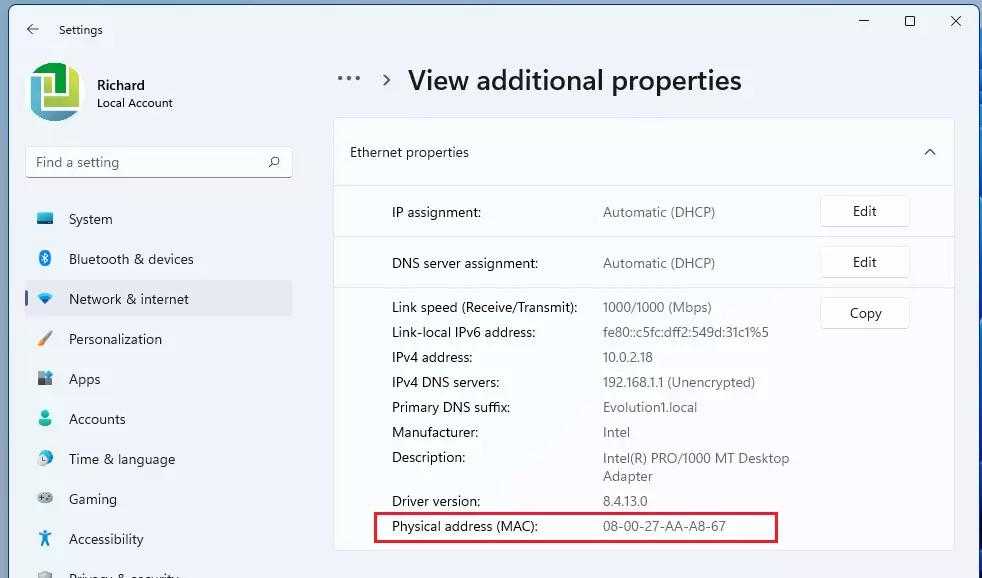Select Evolution1.local DNS suffix
The image size is (982, 578).
coord(649,408)
